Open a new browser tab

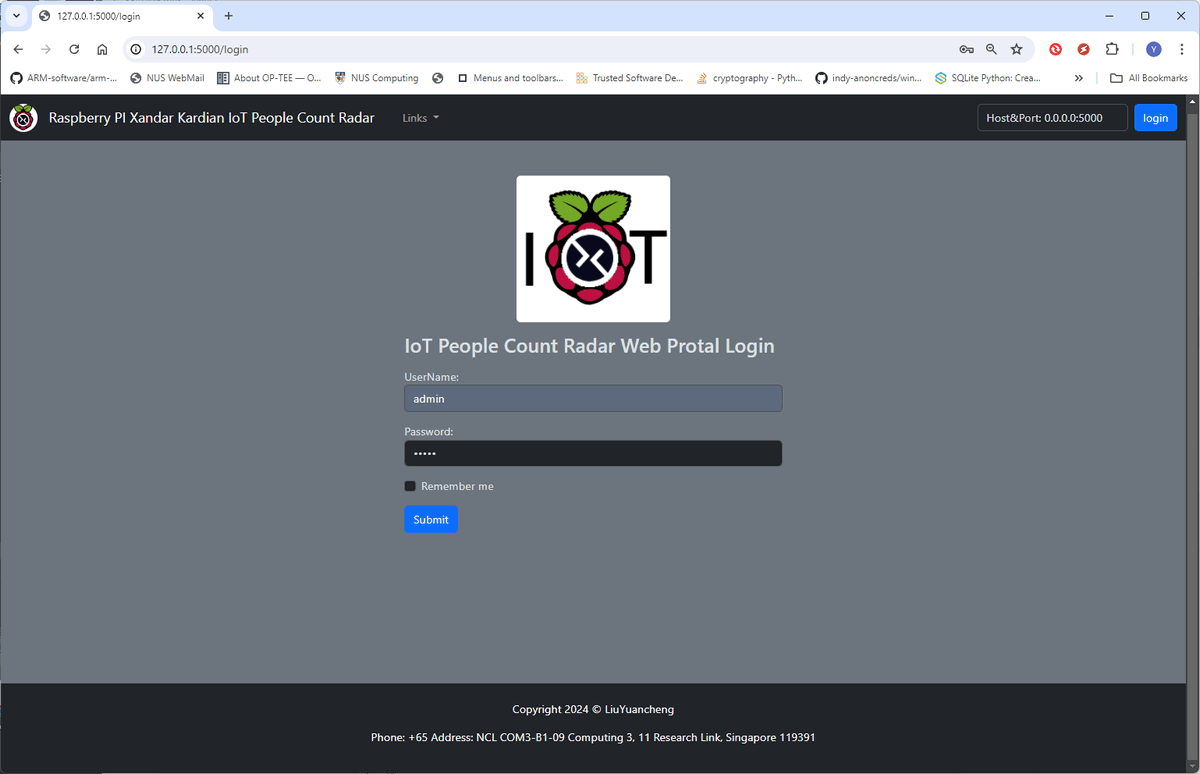coord(228,16)
